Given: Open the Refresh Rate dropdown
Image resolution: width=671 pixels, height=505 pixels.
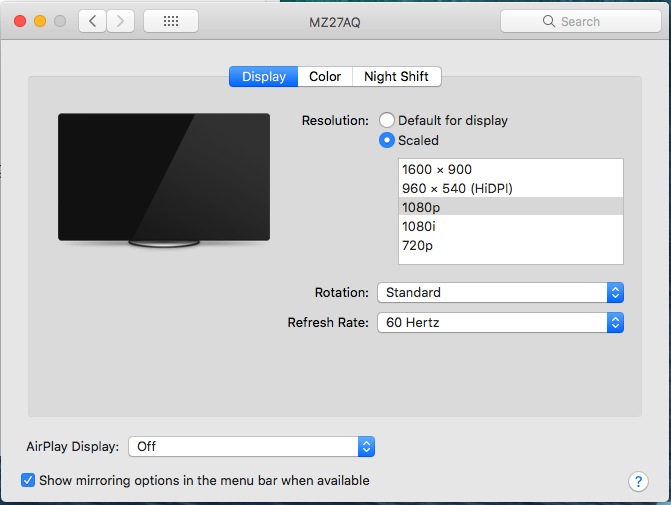Looking at the screenshot, I should click(500, 323).
